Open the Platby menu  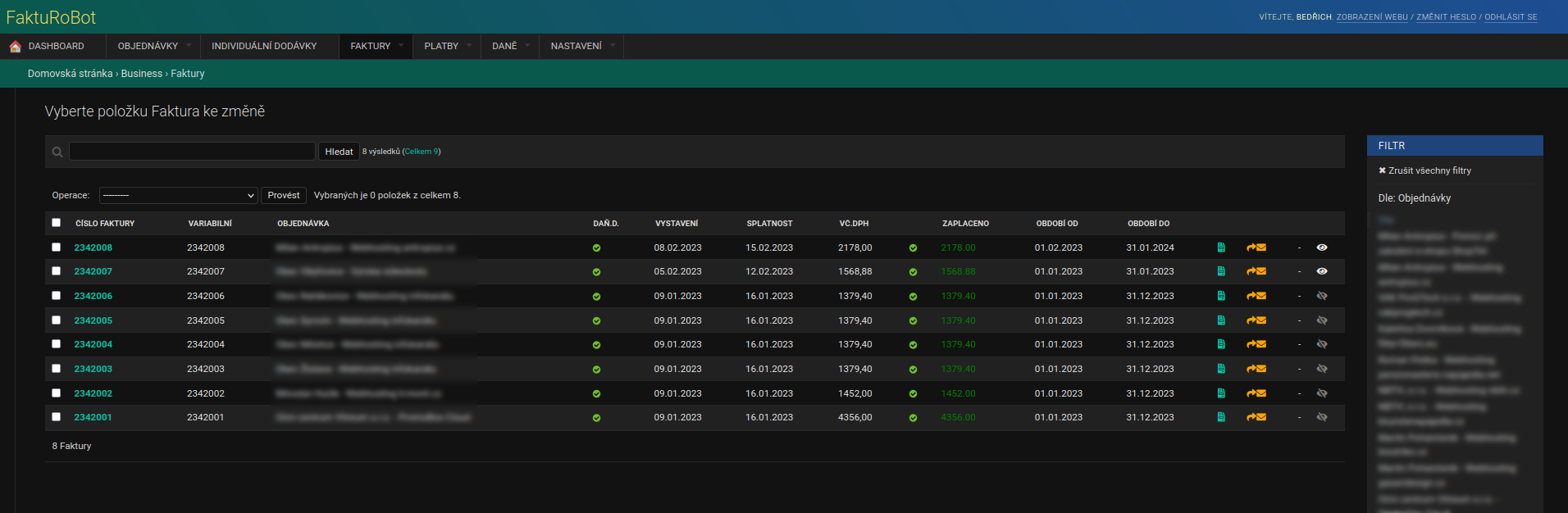click(441, 46)
